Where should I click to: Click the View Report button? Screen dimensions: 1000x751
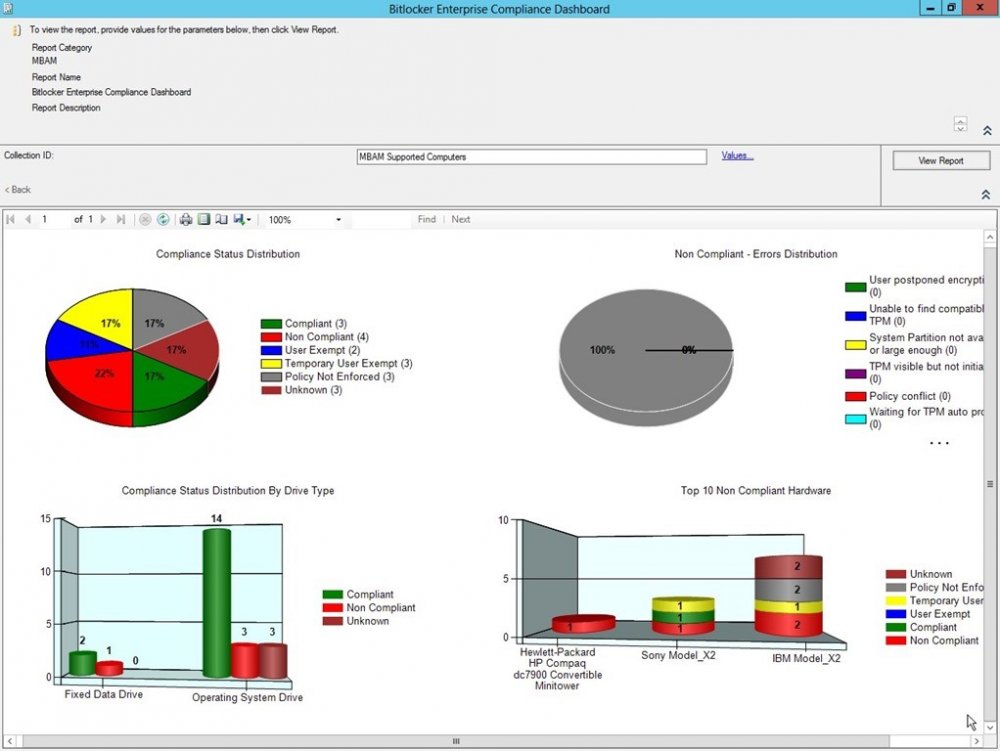[x=941, y=161]
